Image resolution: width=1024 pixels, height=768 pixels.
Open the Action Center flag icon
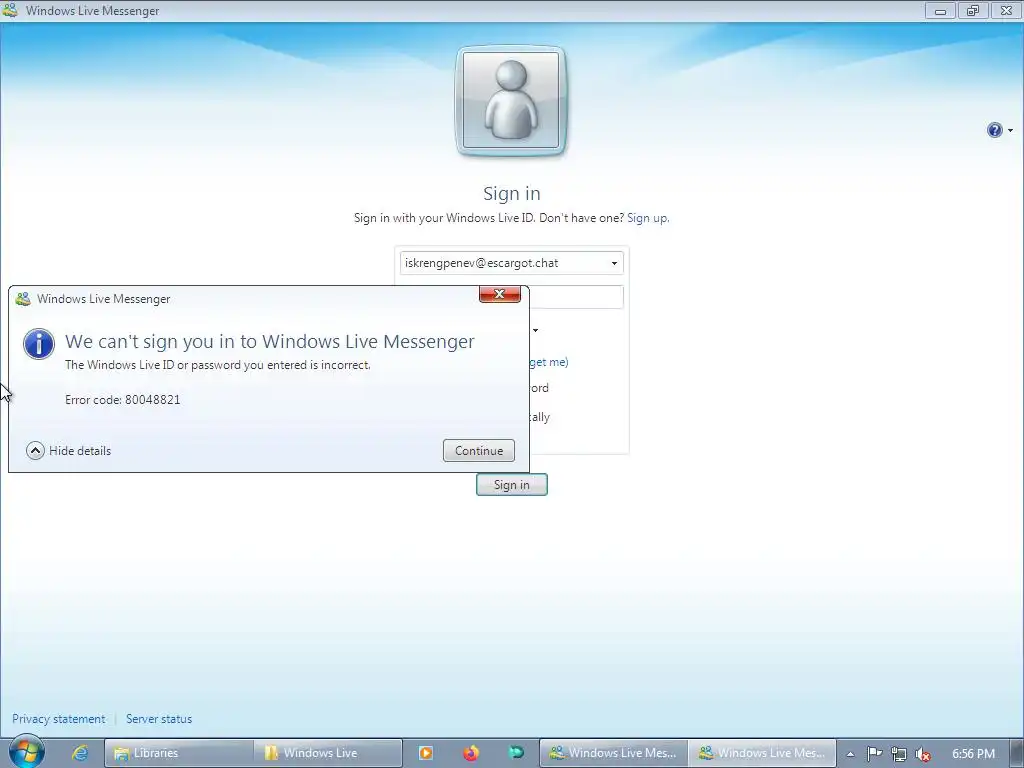click(x=874, y=754)
